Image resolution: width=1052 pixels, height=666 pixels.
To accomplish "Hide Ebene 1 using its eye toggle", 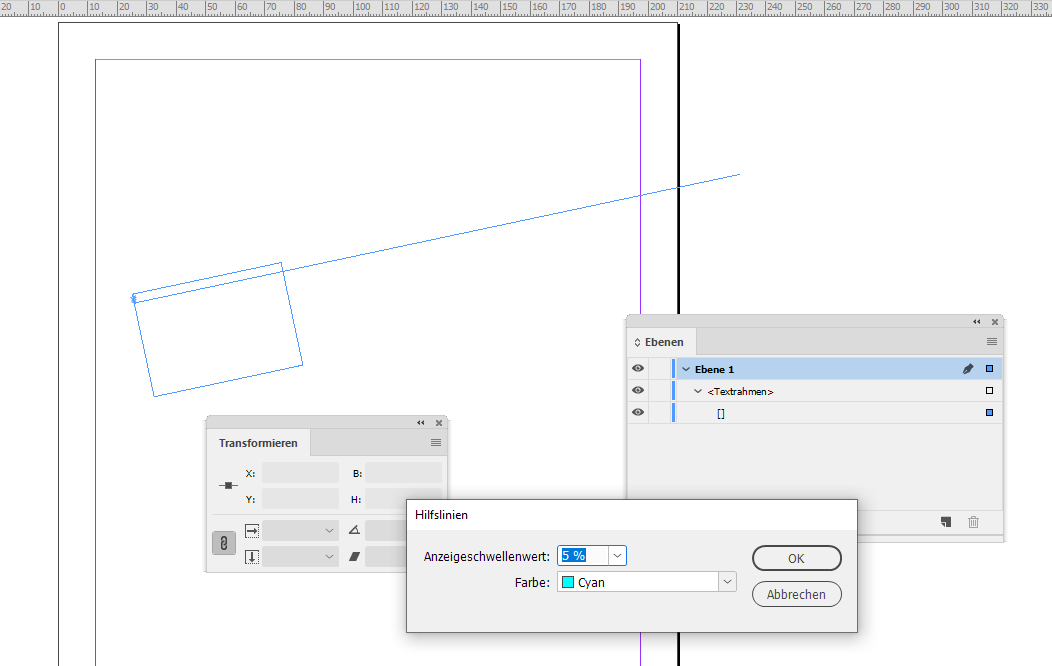I will coord(637,368).
